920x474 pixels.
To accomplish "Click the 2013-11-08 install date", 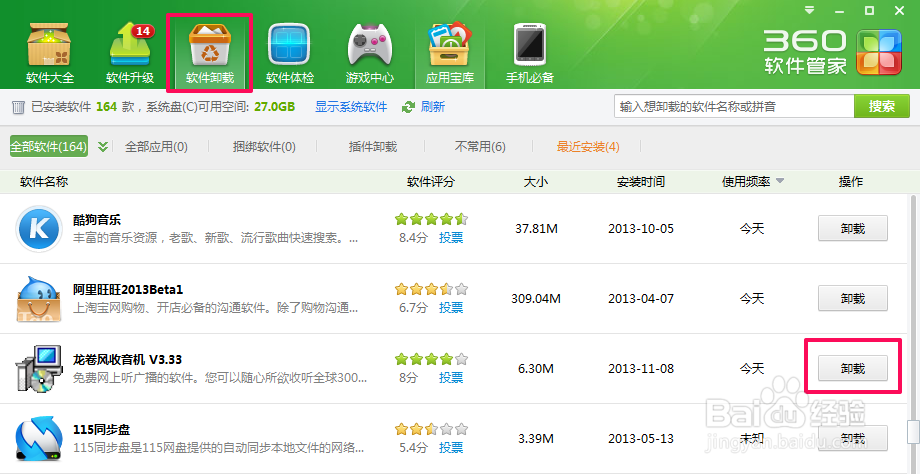I will click(x=641, y=368).
